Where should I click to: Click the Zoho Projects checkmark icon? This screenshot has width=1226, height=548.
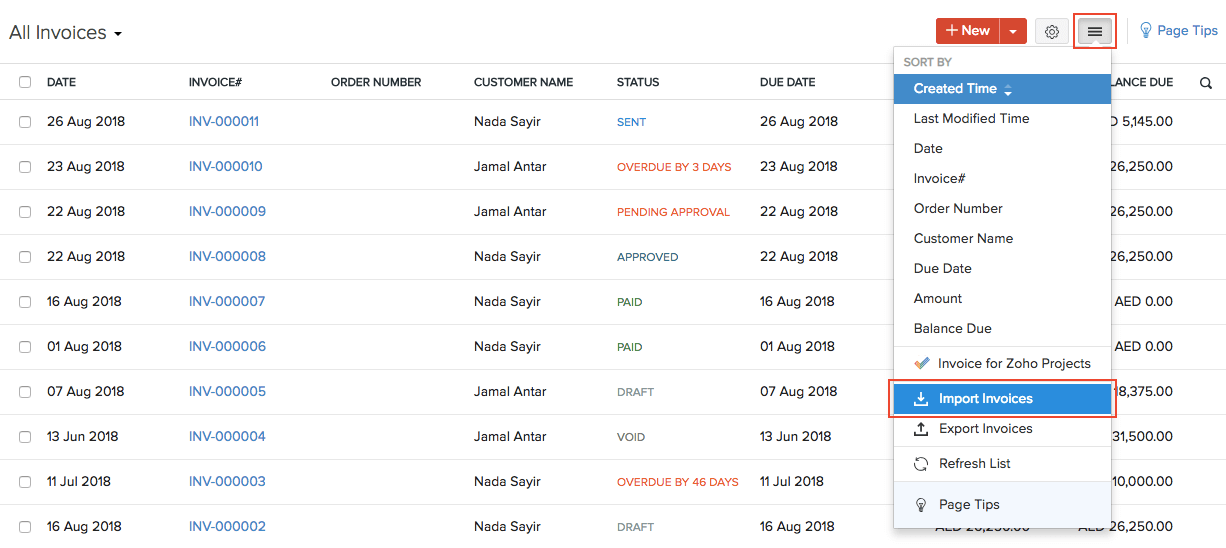coord(921,363)
